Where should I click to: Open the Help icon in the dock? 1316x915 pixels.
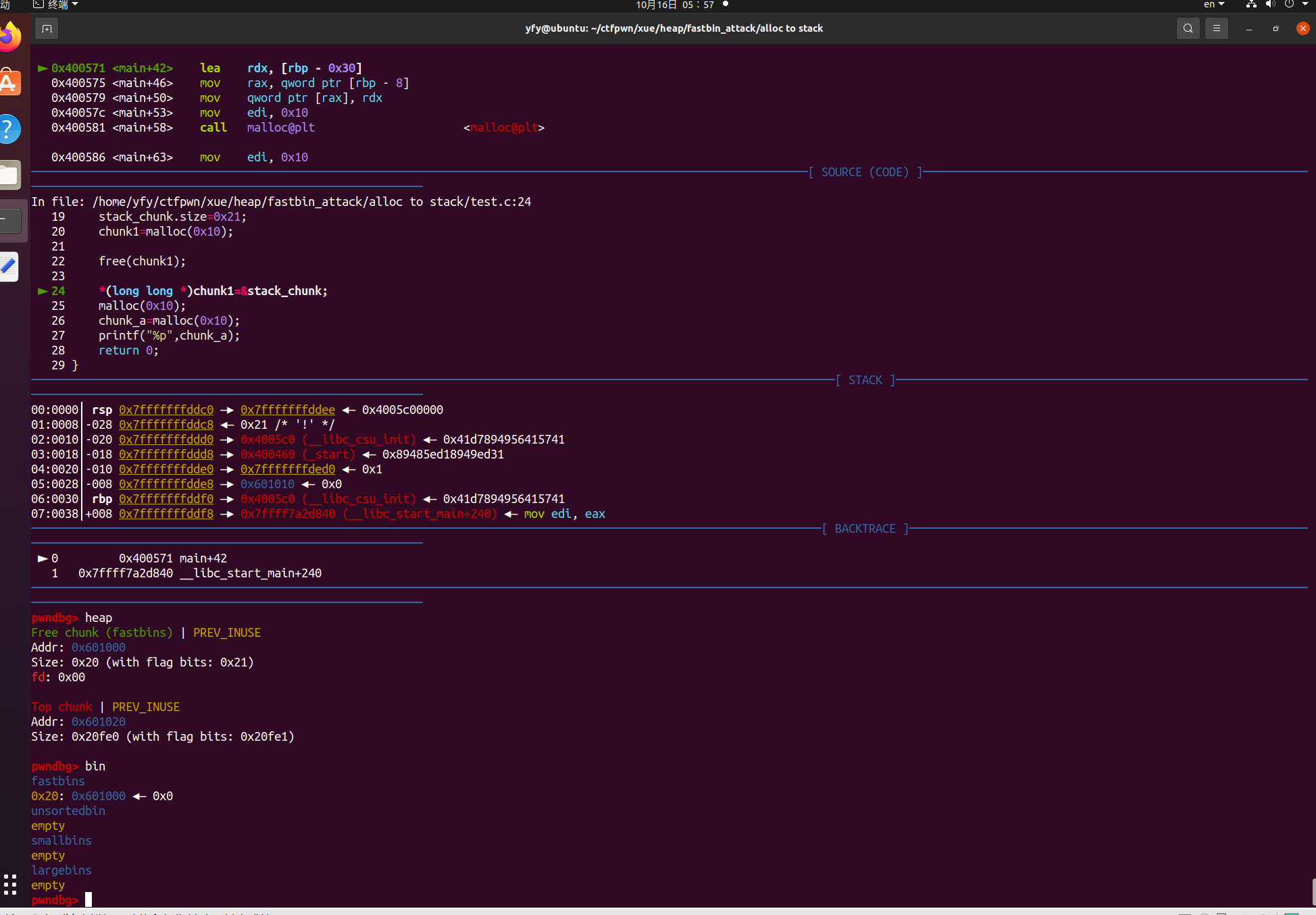pos(9,128)
